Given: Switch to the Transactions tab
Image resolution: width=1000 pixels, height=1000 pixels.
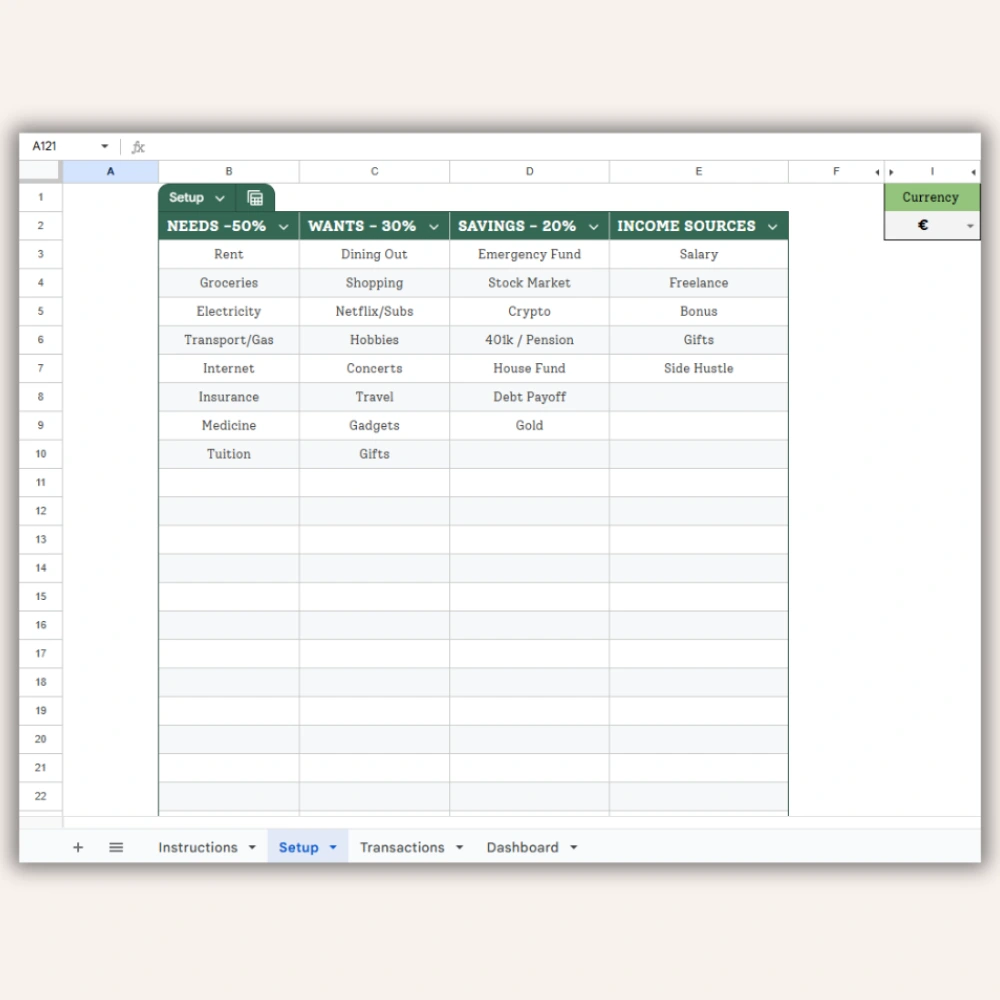Looking at the screenshot, I should coord(403,847).
